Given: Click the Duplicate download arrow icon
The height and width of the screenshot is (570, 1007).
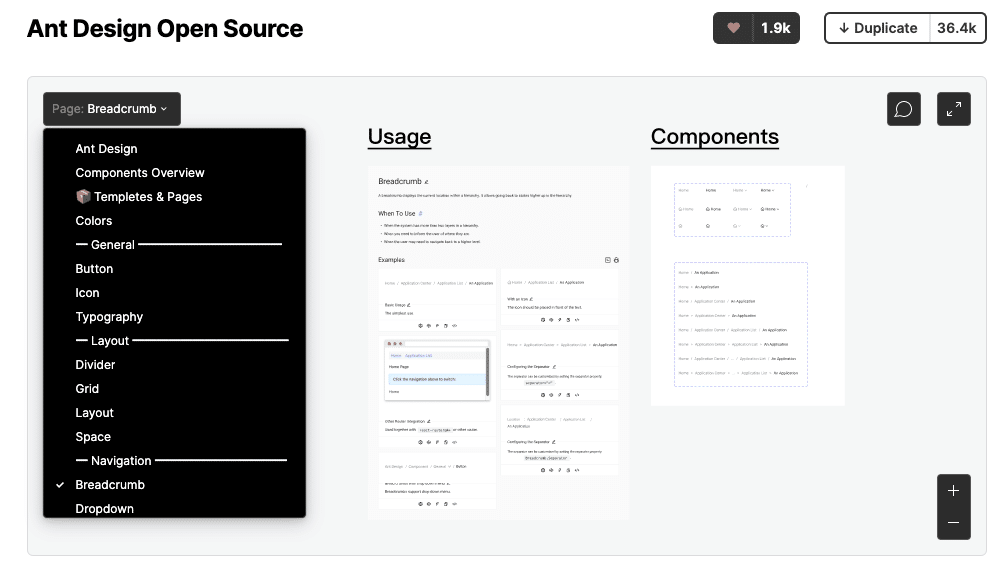Looking at the screenshot, I should point(844,28).
